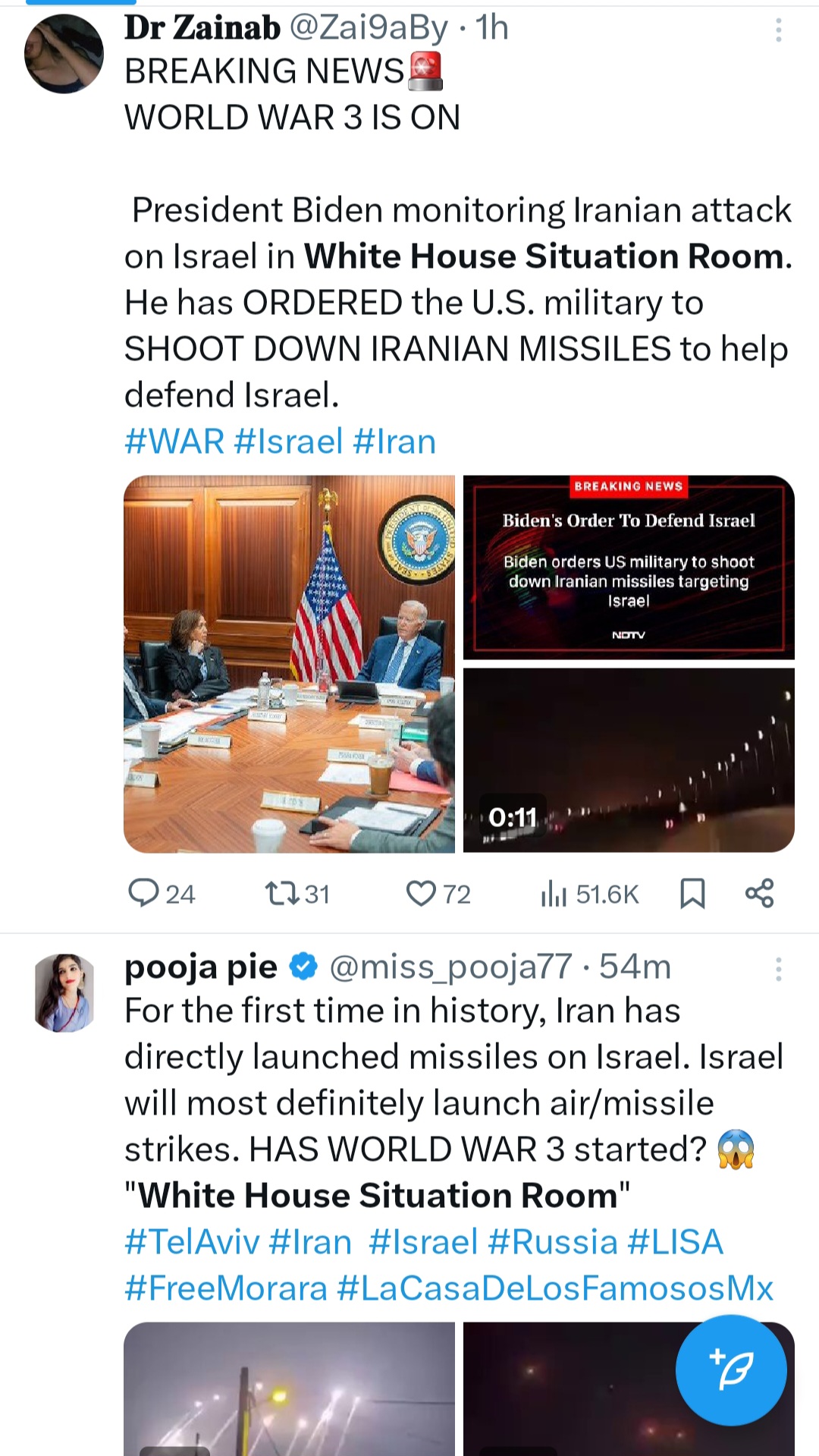The width and height of the screenshot is (819, 1456).
Task: Reply to Dr Zainab's tweet
Action: tap(143, 893)
